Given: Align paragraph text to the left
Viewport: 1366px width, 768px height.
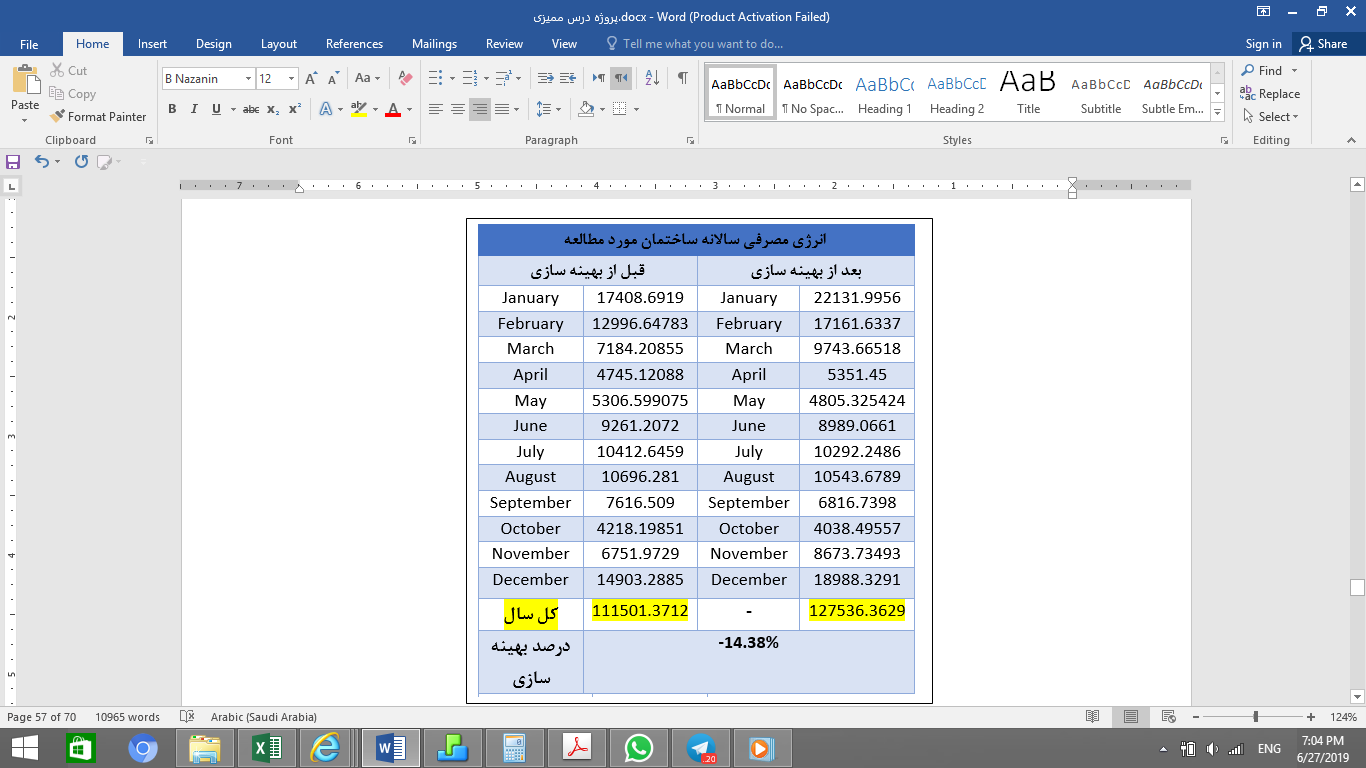Looking at the screenshot, I should pos(436,109).
